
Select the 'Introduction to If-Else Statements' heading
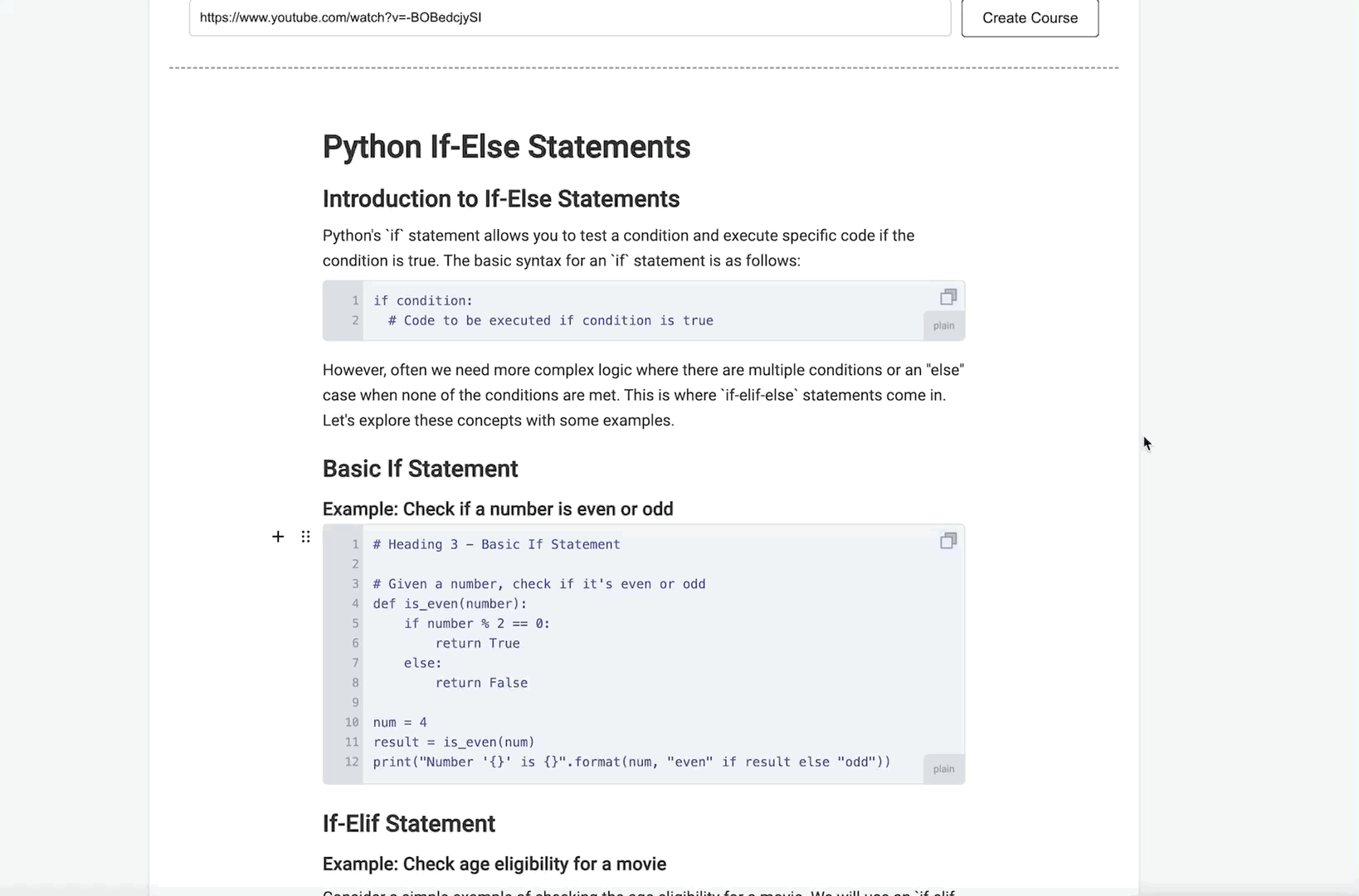tap(500, 199)
